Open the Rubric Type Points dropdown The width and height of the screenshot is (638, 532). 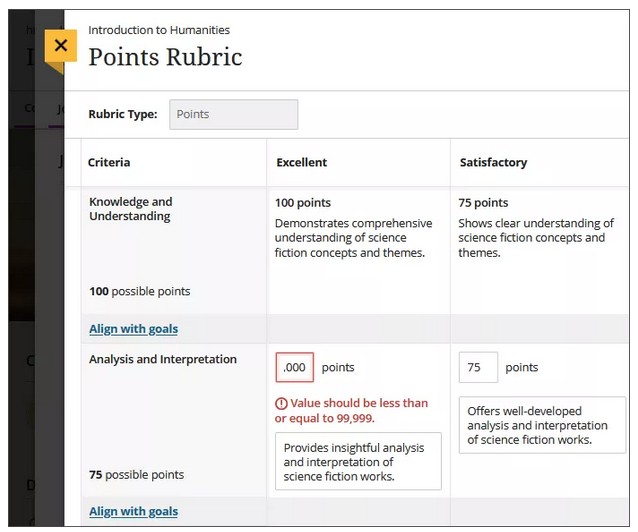coord(233,114)
